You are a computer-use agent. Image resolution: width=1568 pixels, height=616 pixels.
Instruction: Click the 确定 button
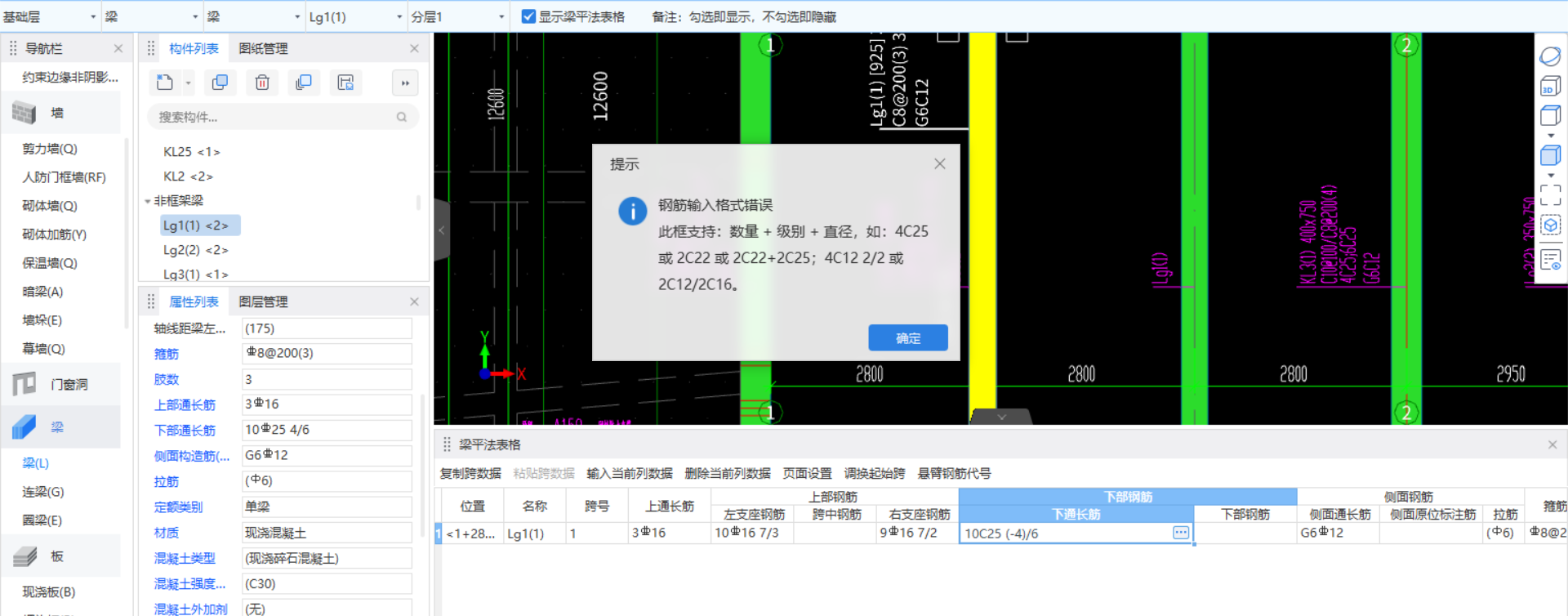pos(908,337)
